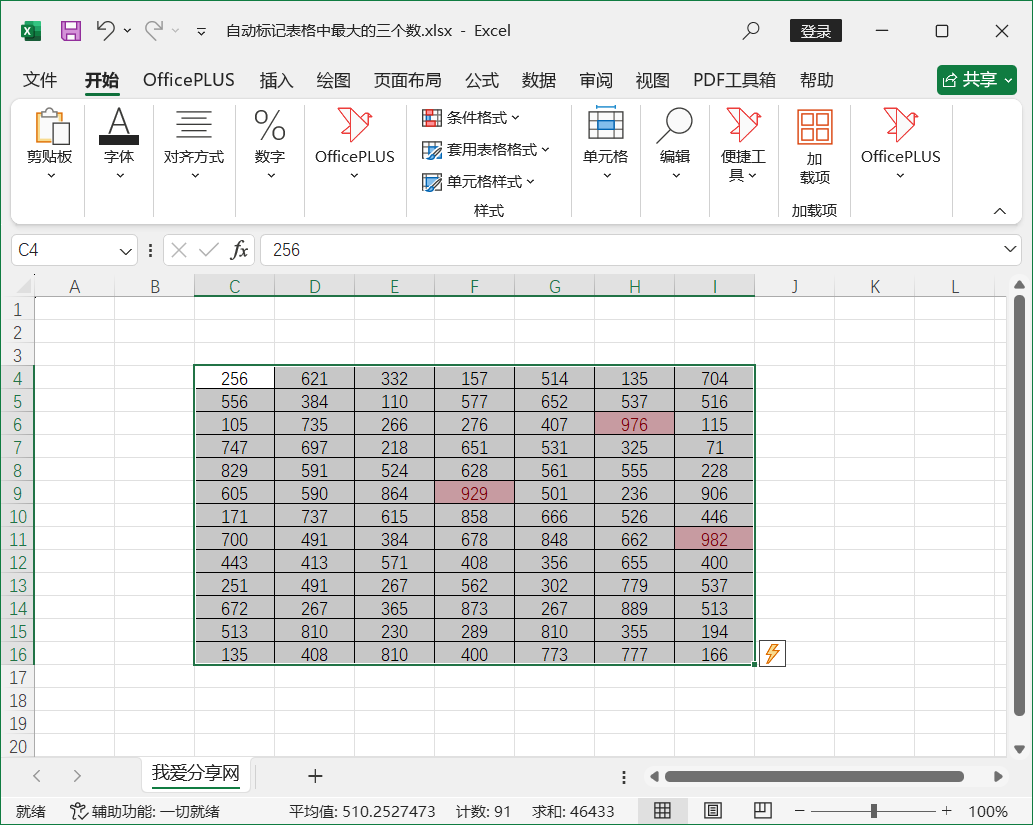The width and height of the screenshot is (1033, 825).
Task: Undo the last action
Action: (x=105, y=30)
